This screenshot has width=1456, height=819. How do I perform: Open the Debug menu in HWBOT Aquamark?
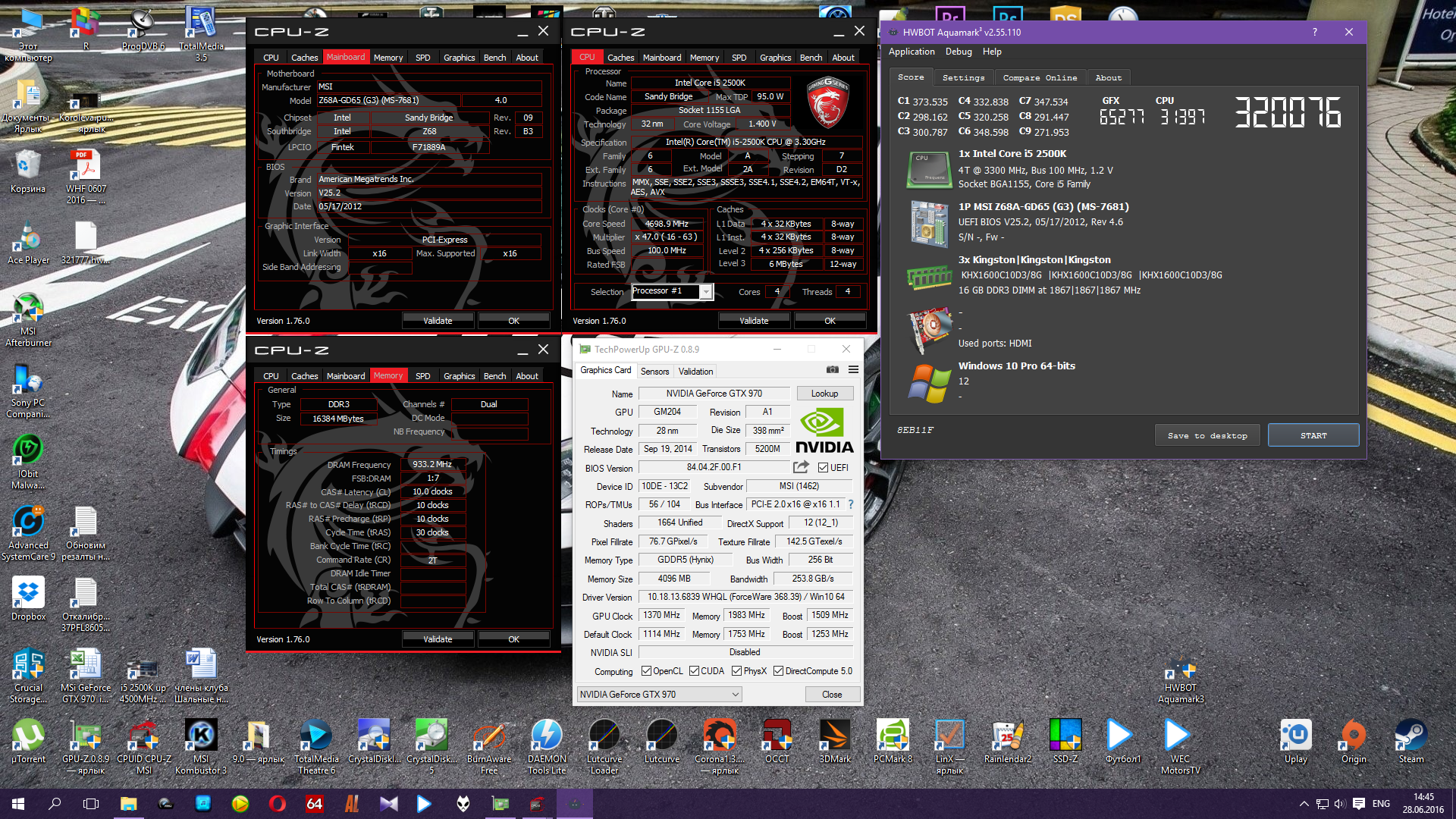pyautogui.click(x=959, y=52)
